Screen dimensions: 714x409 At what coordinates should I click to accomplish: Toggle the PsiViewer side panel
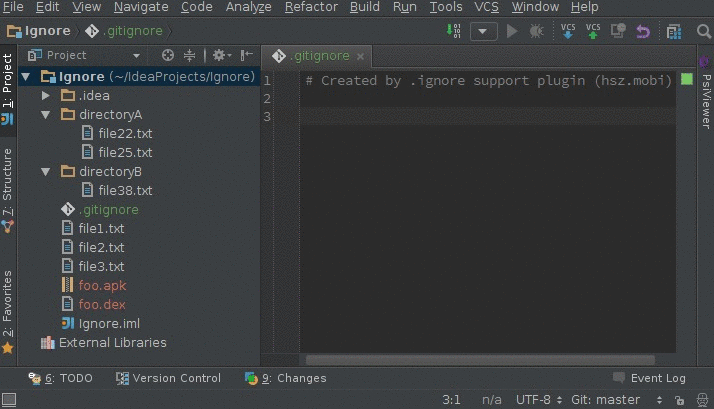point(705,92)
